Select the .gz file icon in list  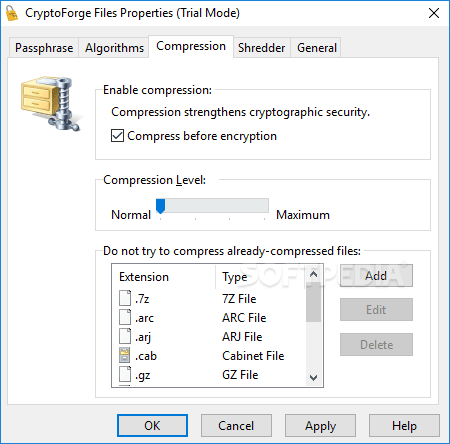click(125, 374)
